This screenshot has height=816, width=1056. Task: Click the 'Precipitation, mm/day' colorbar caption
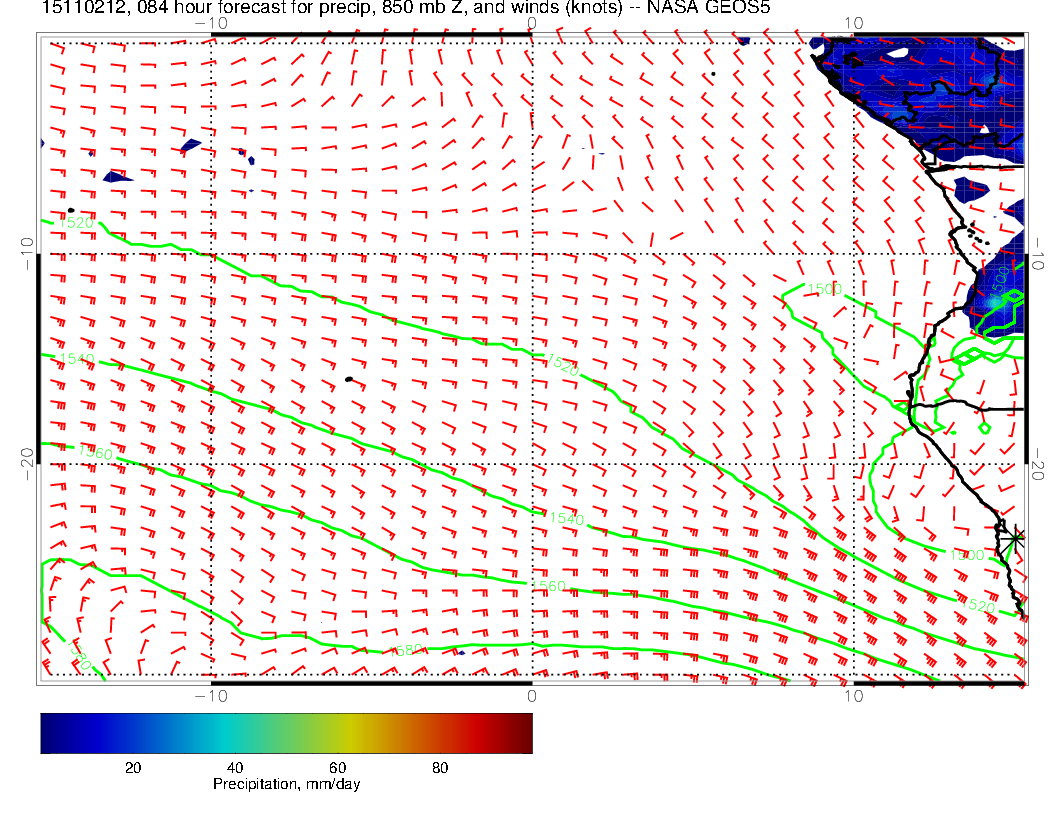click(x=286, y=785)
